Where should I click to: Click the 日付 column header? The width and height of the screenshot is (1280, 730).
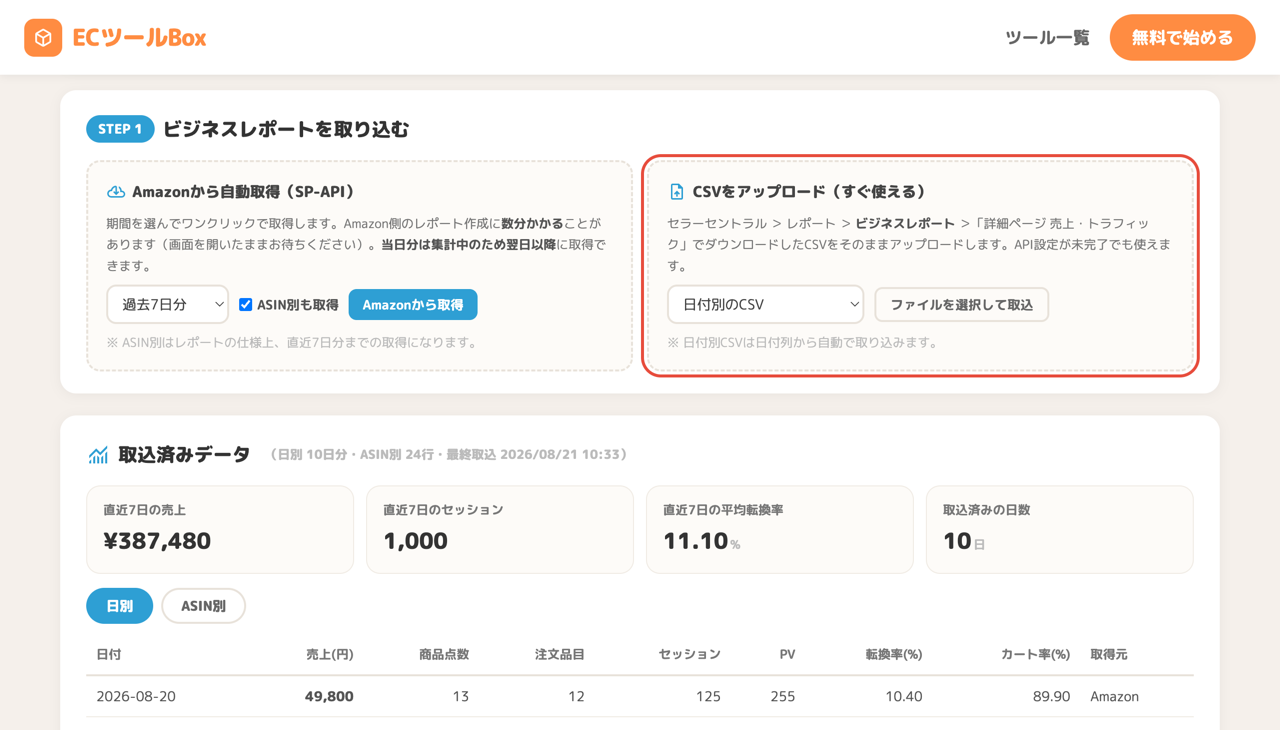pyautogui.click(x=109, y=654)
